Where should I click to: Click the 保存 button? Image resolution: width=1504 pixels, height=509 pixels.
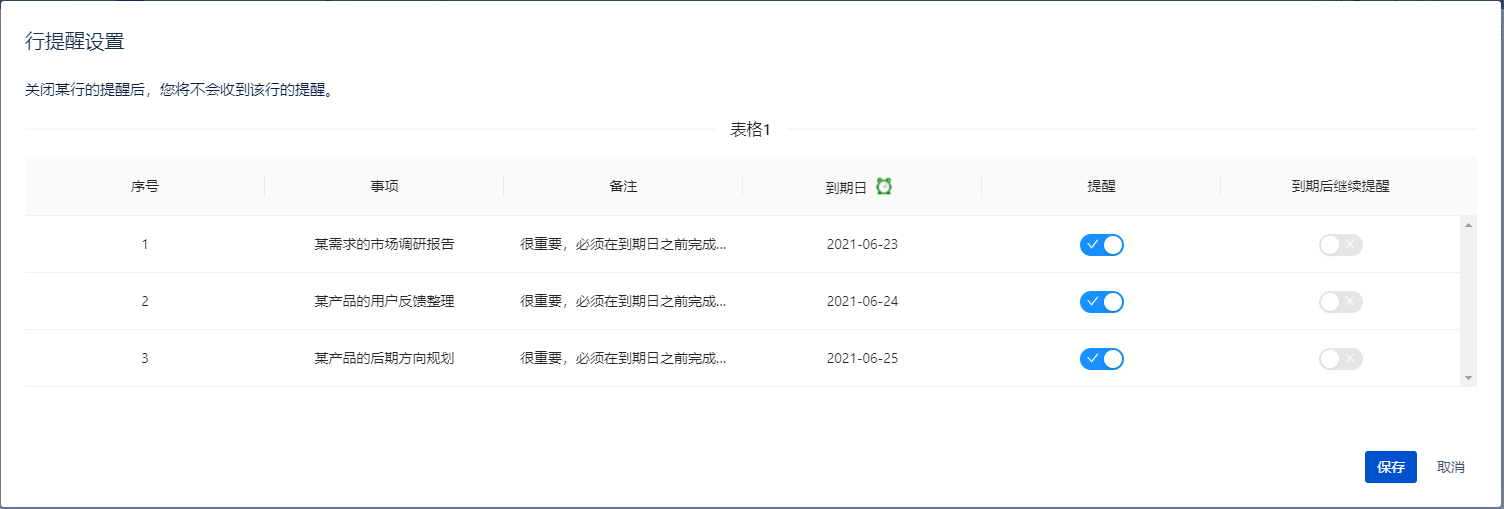1390,467
